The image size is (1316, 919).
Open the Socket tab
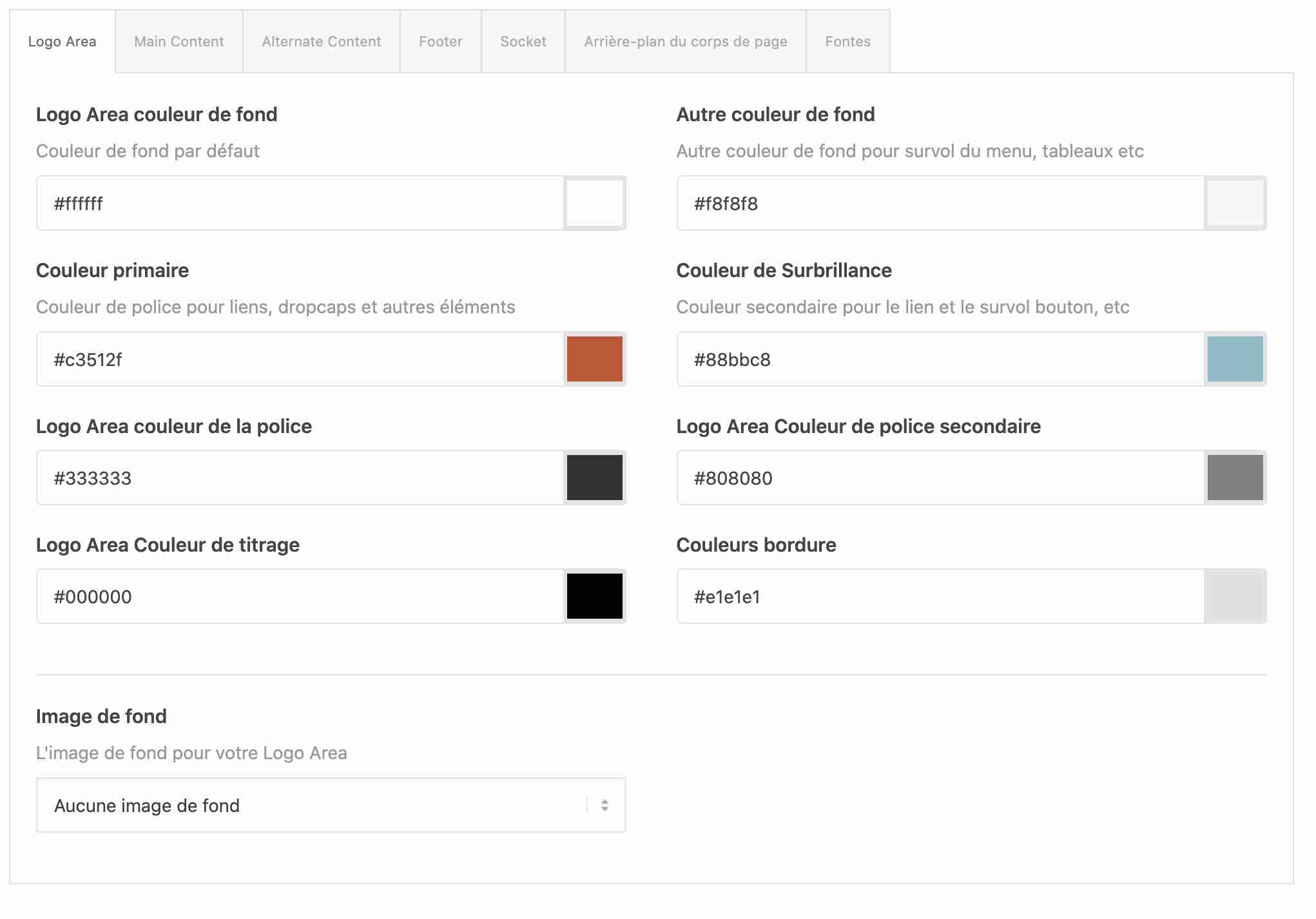523,41
